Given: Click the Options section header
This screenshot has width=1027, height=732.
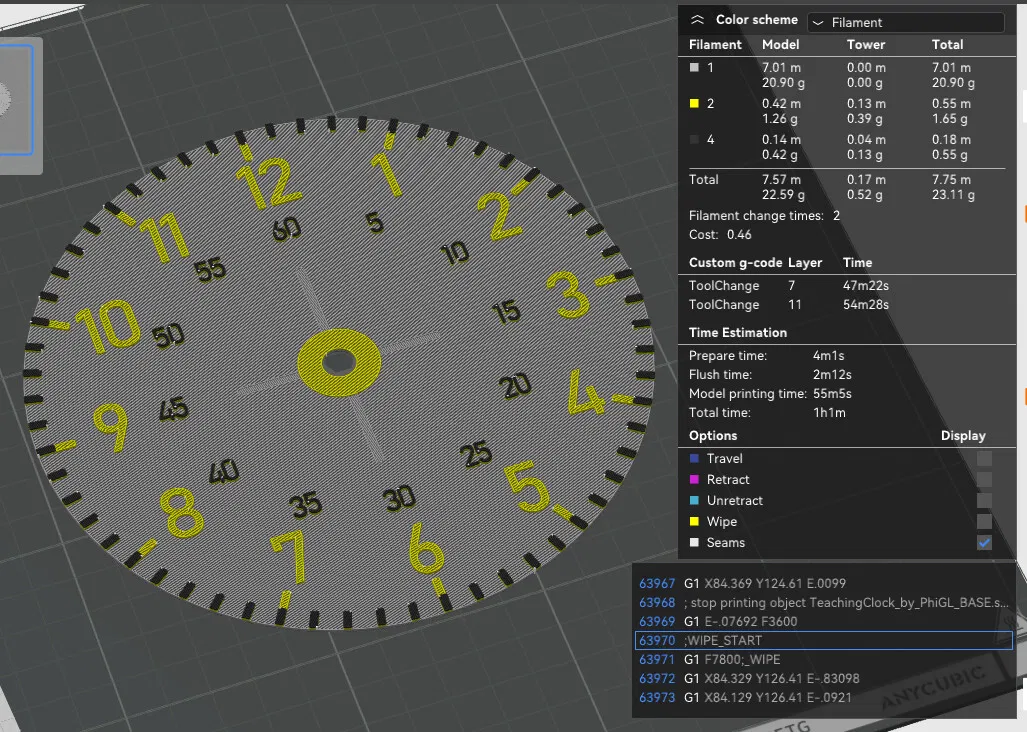Looking at the screenshot, I should [x=713, y=435].
